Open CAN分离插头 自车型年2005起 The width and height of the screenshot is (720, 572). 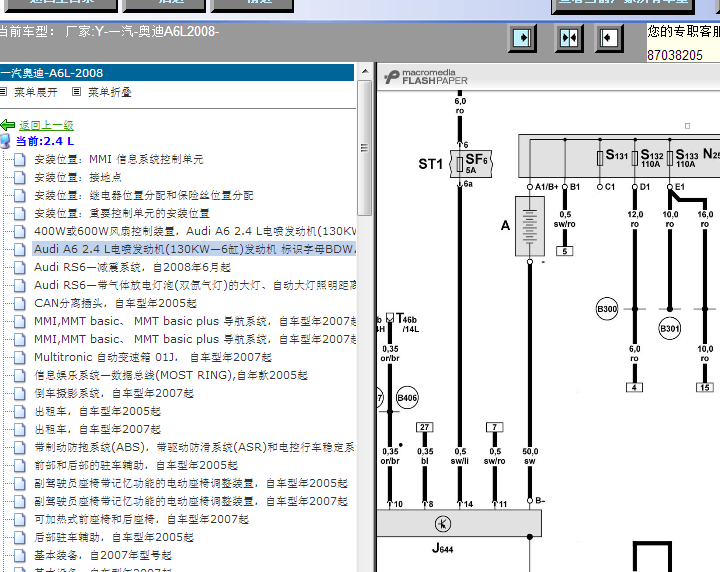pos(115,303)
